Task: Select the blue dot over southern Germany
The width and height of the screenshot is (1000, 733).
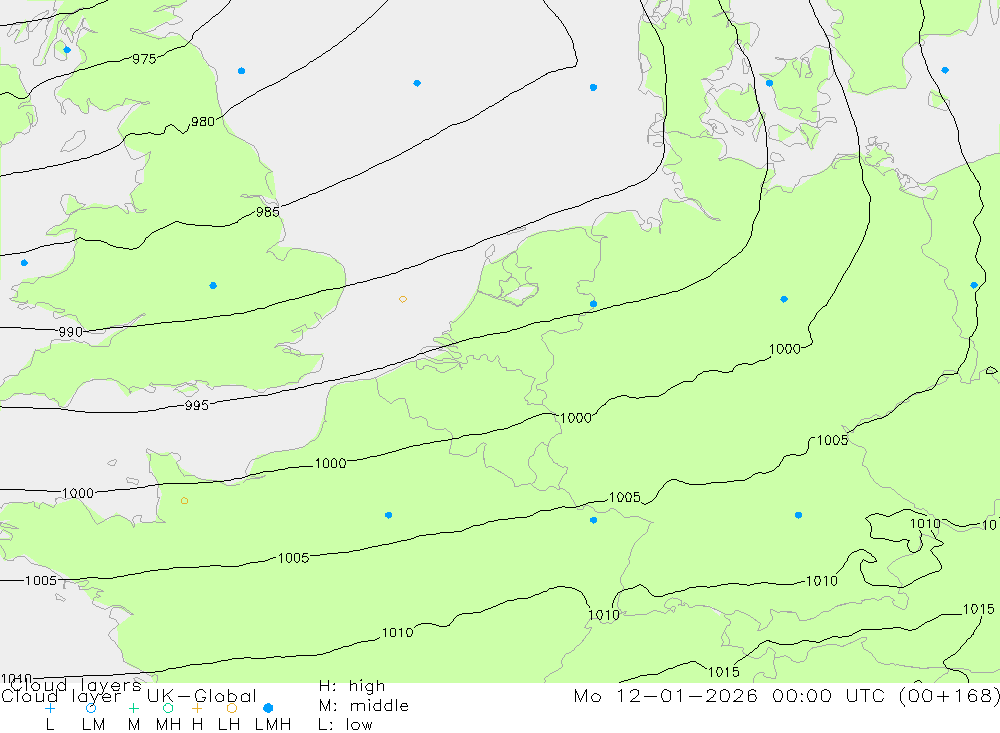Action: [x=798, y=515]
